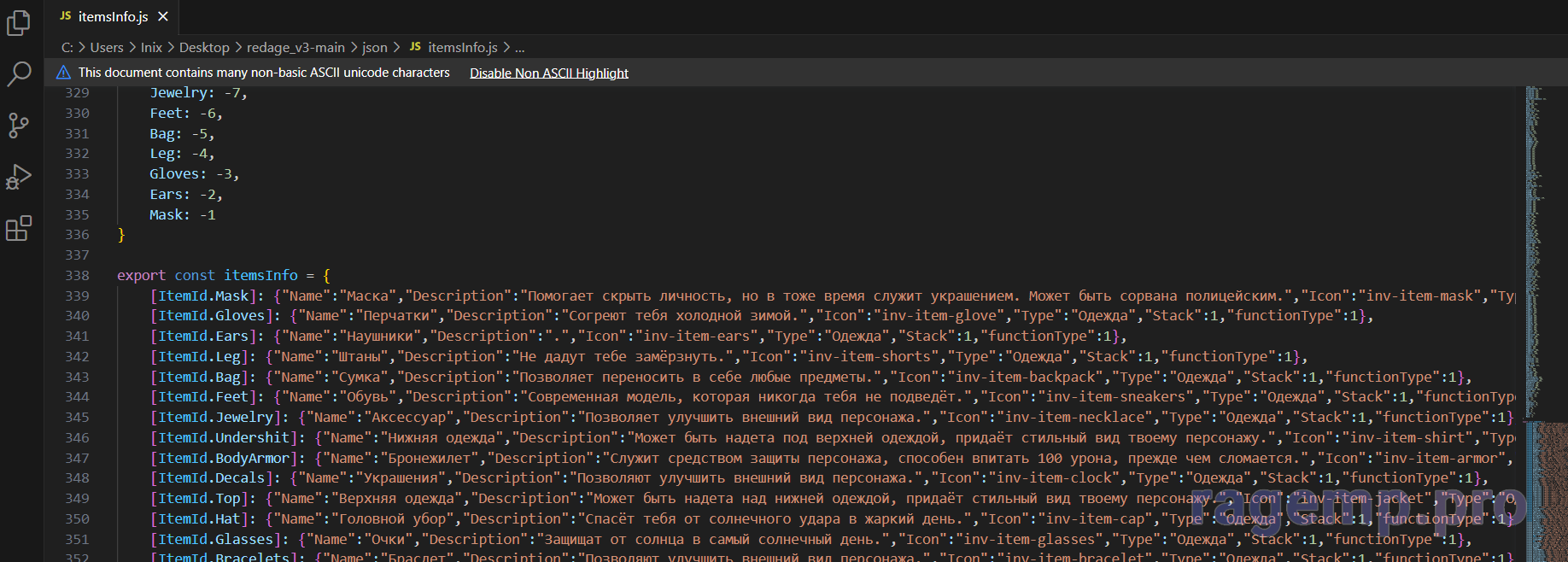The width and height of the screenshot is (1568, 562).
Task: Click the Disable Non ASCII Highlight link
Action: point(548,73)
